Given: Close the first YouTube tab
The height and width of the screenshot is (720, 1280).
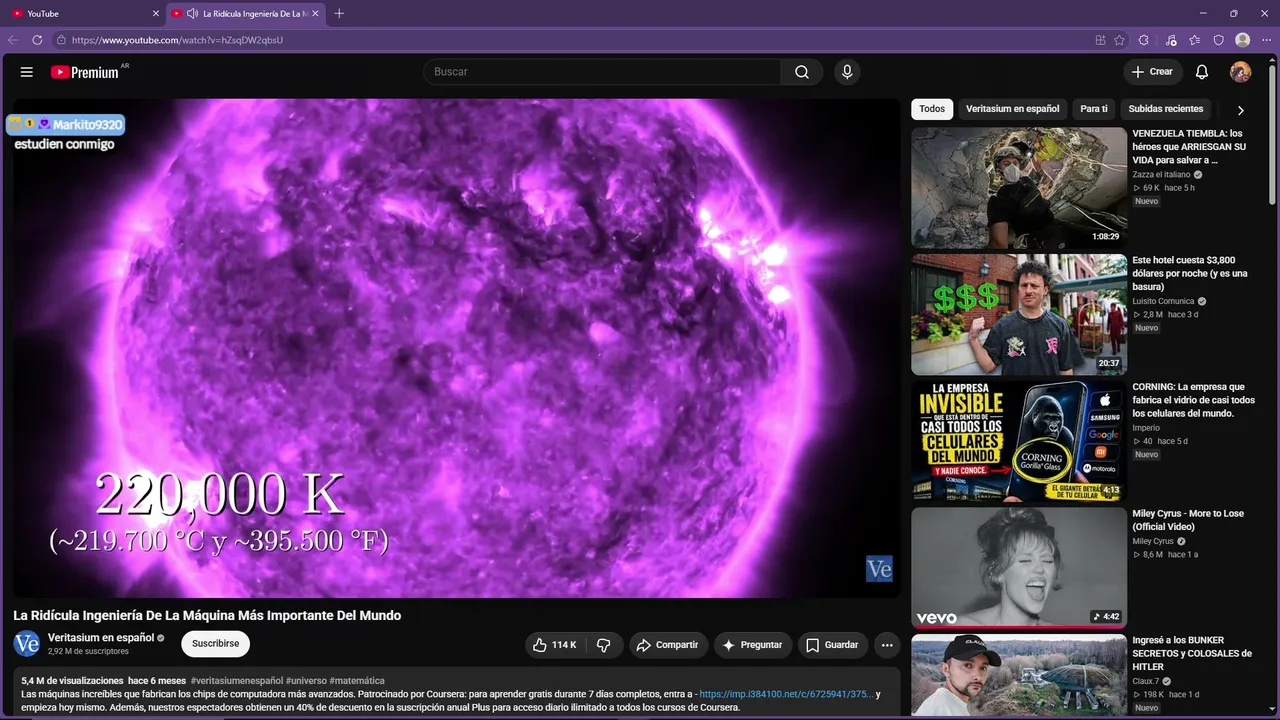Looking at the screenshot, I should (156, 14).
